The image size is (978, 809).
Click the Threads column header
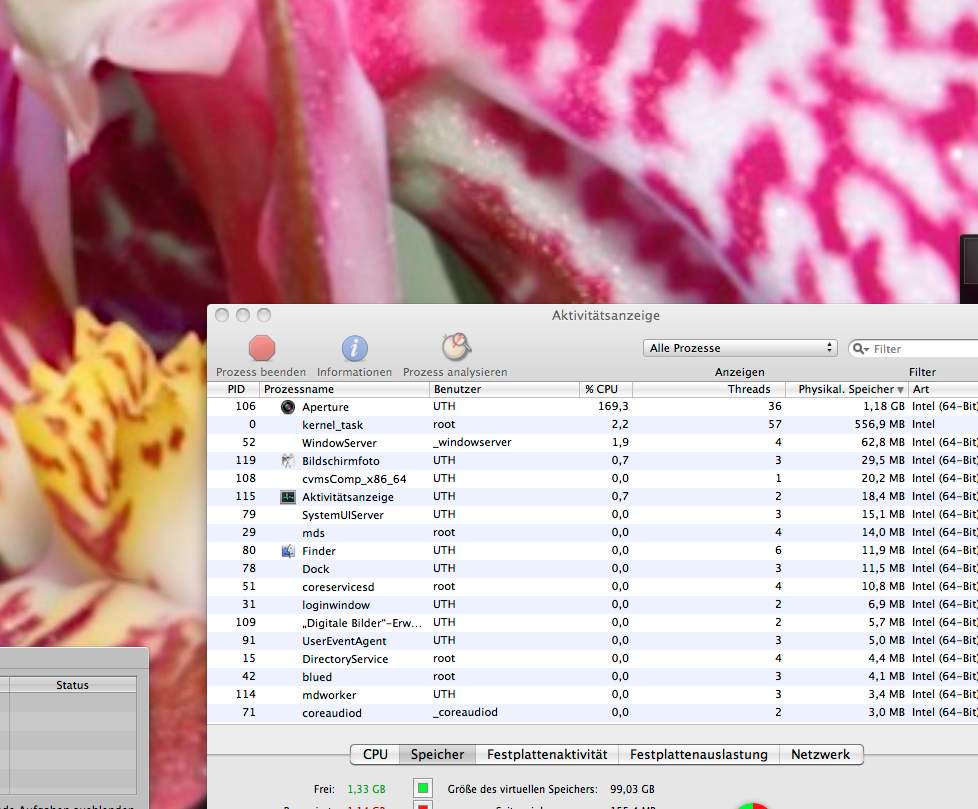(x=748, y=389)
